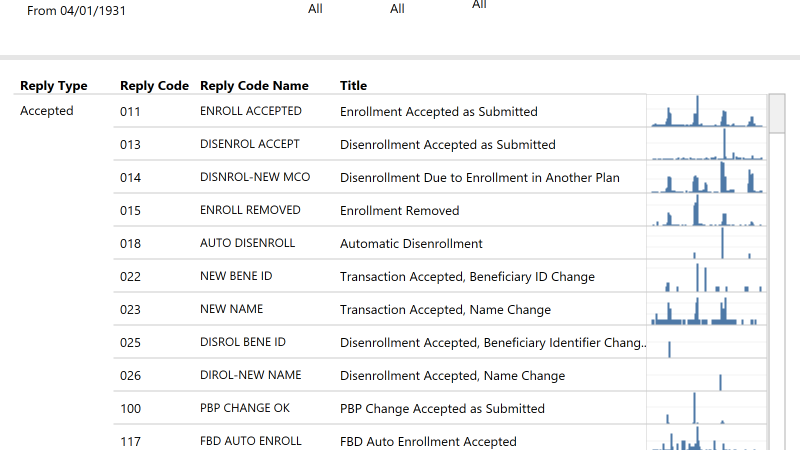This screenshot has height=450, width=800.
Task: Open the DISNROL-NEW MCO sparkline chart
Action: tap(706, 178)
